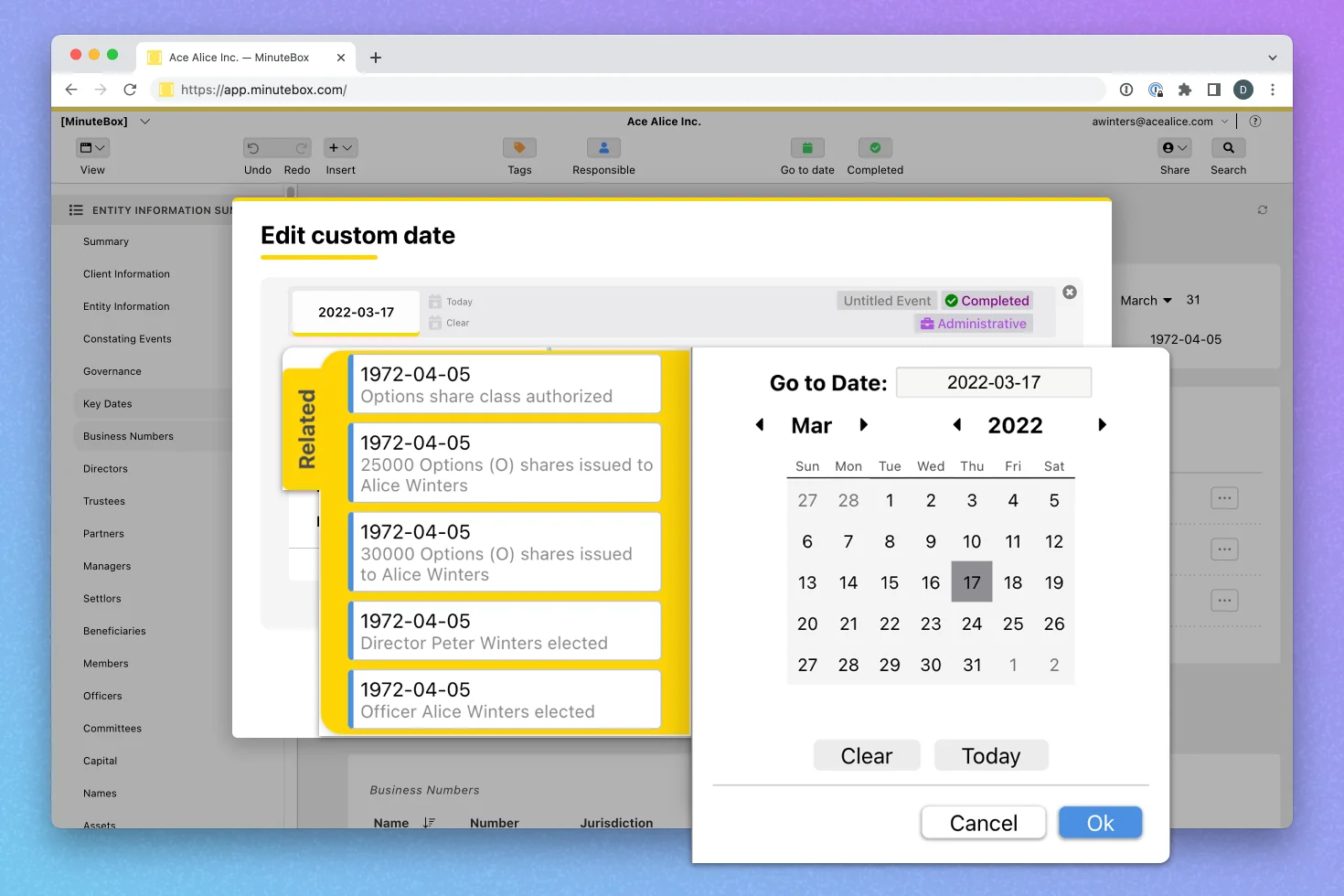
Task: Open the March month dropdown
Action: pos(1146,301)
